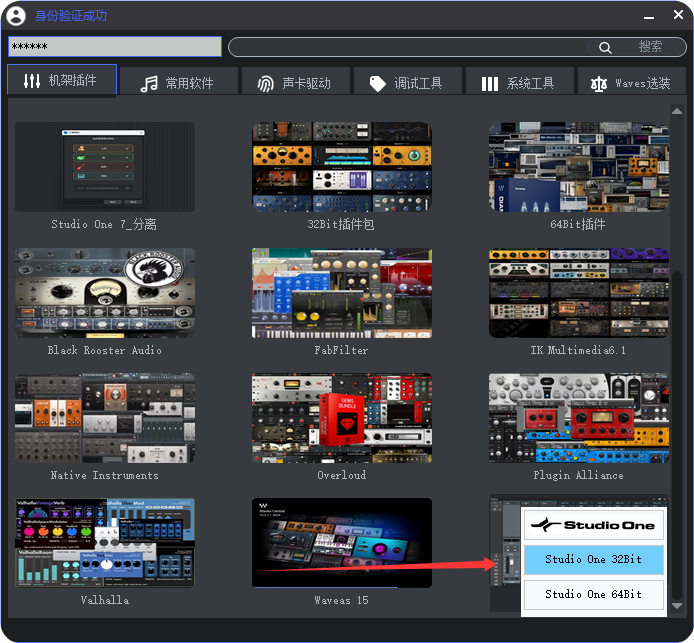Switch to the 系统工具 tab
The image size is (694, 643).
pyautogui.click(x=520, y=81)
